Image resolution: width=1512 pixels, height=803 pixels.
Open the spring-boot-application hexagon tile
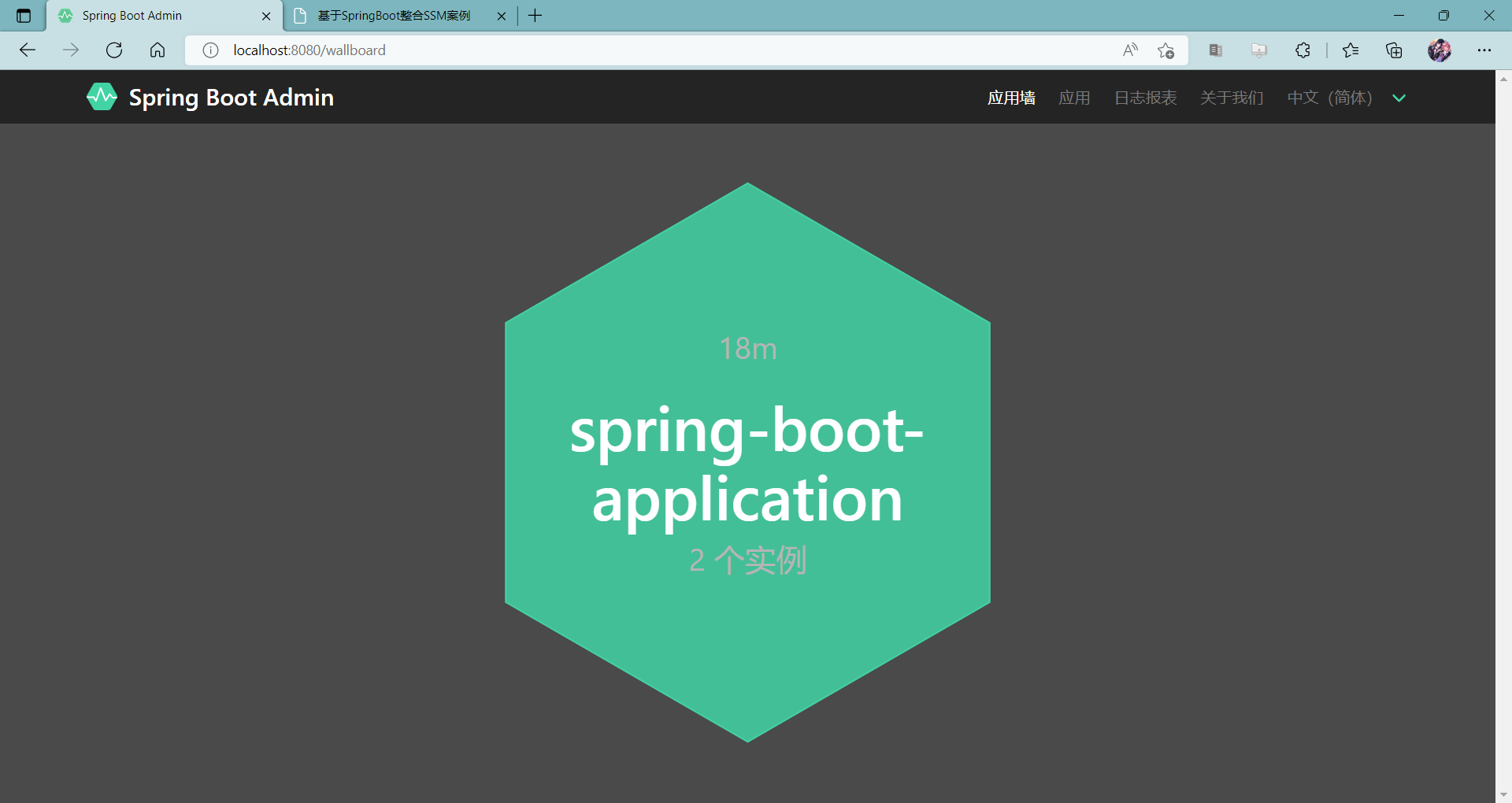[747, 462]
